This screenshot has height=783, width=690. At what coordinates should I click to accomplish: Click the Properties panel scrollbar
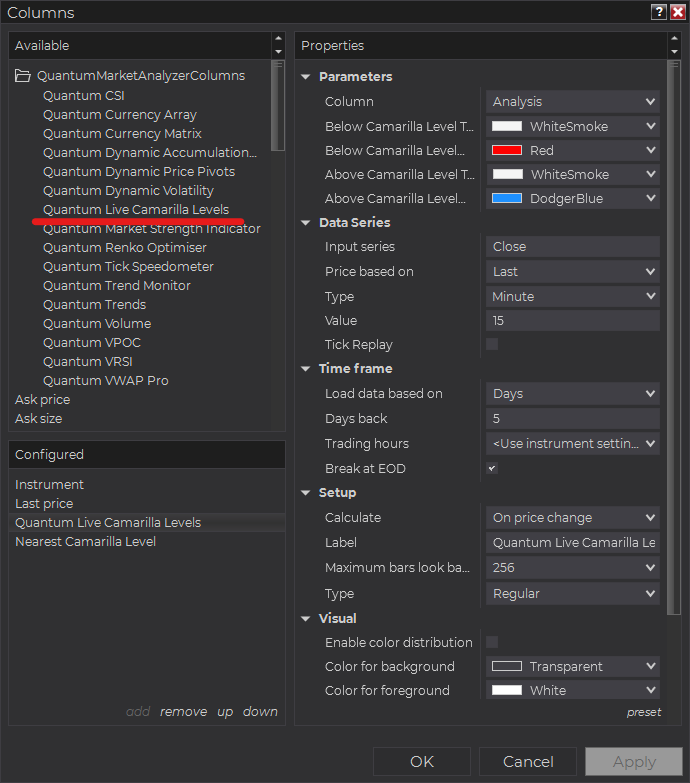point(674,338)
